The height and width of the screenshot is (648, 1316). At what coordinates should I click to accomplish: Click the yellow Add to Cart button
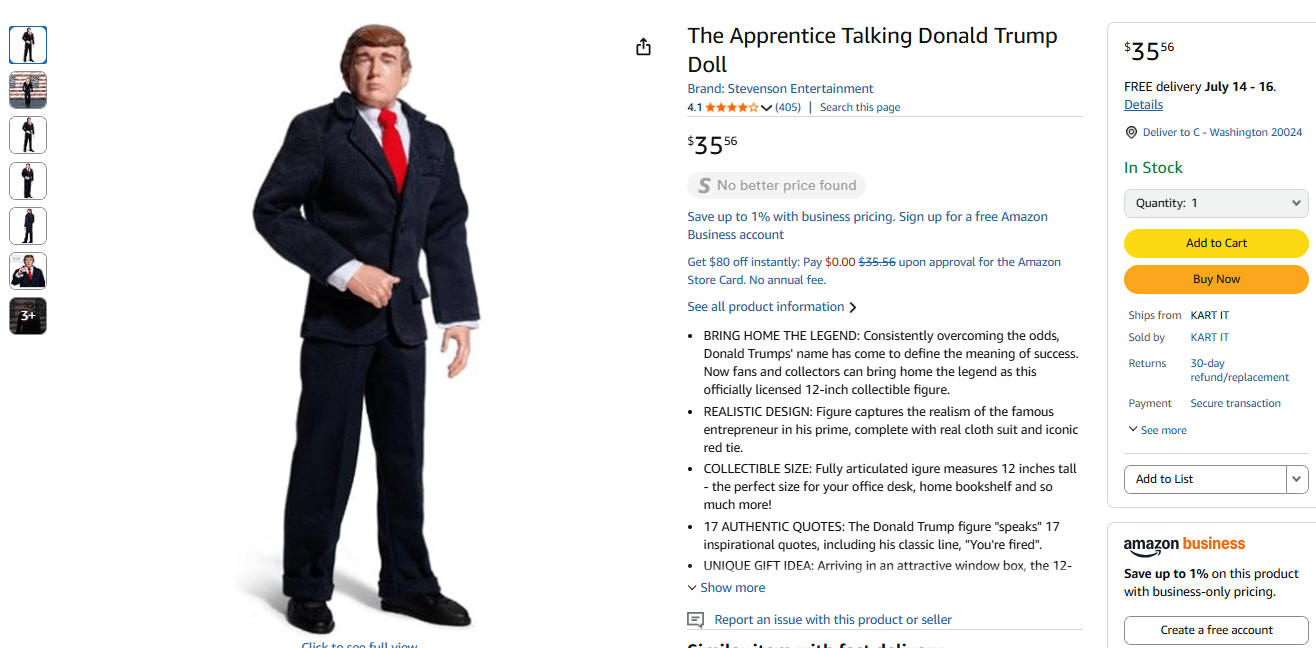pos(1216,243)
